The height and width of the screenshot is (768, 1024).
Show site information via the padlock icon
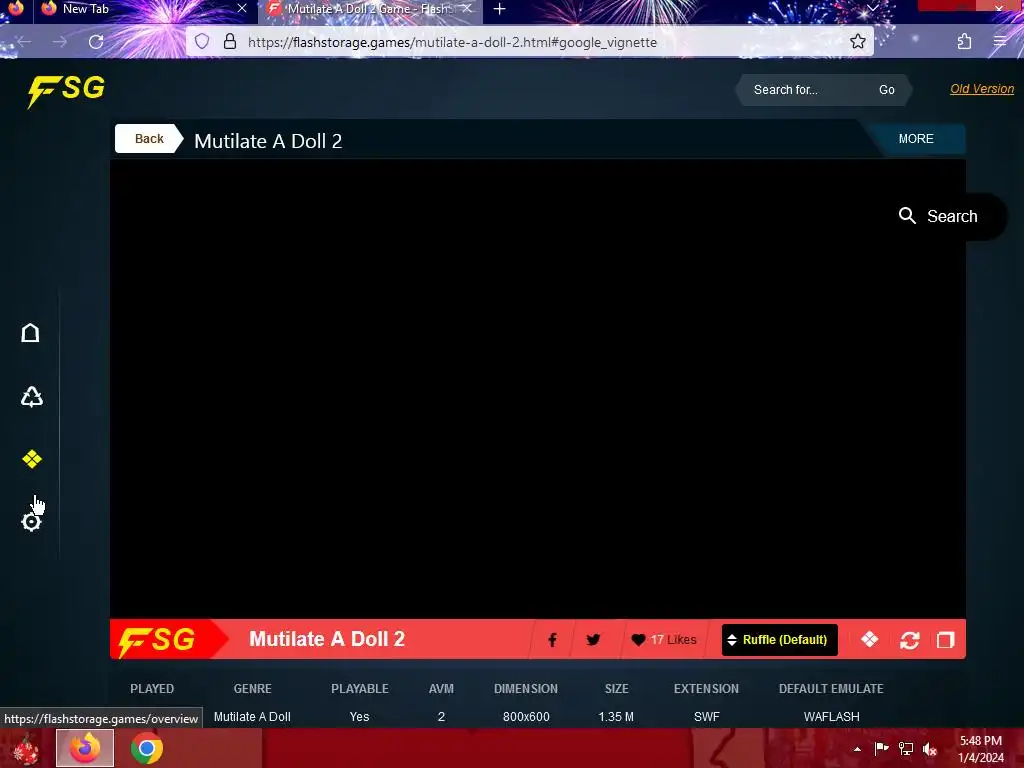230,42
